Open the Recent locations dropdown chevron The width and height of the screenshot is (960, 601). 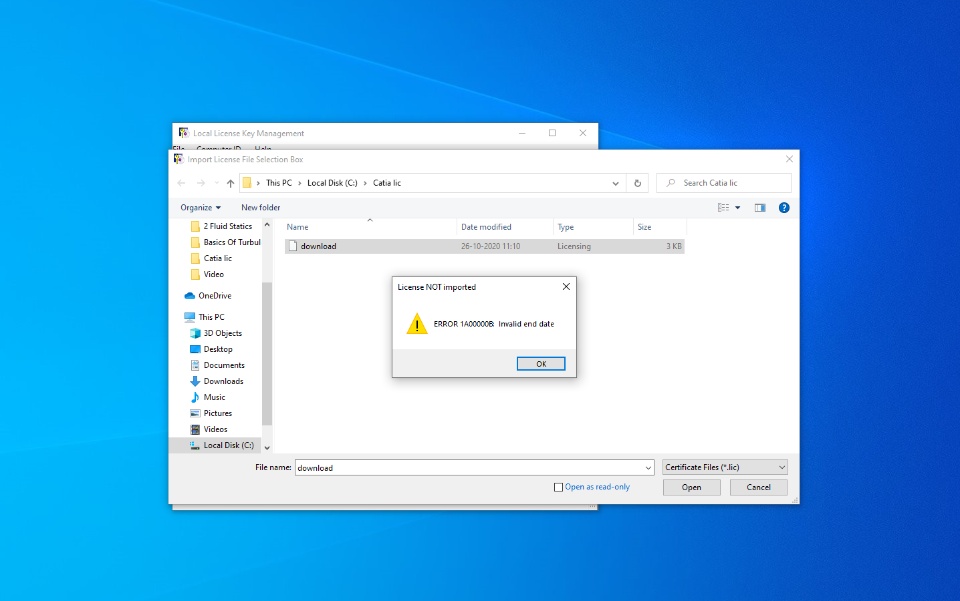coord(216,183)
